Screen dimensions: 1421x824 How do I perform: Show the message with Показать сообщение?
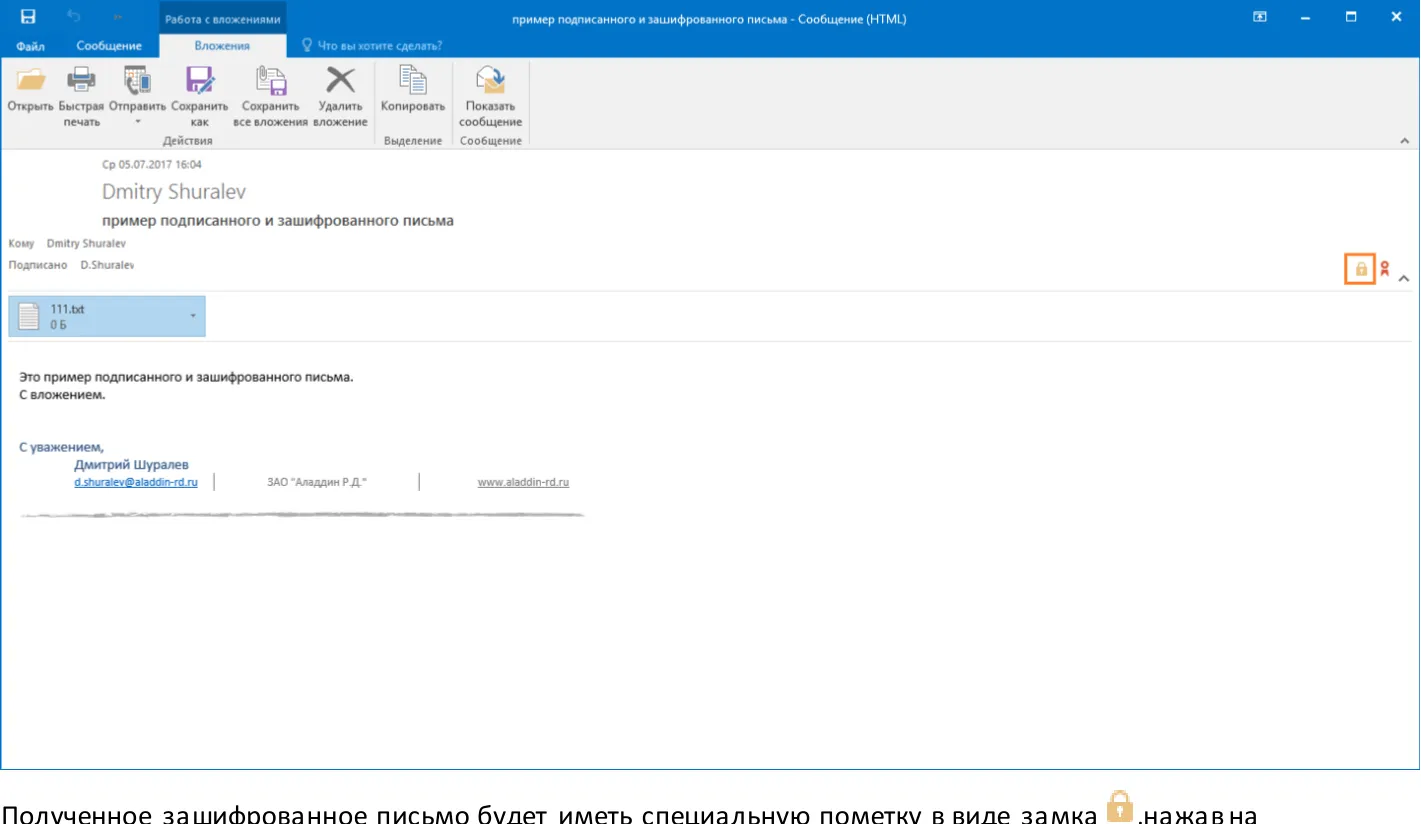pos(490,97)
